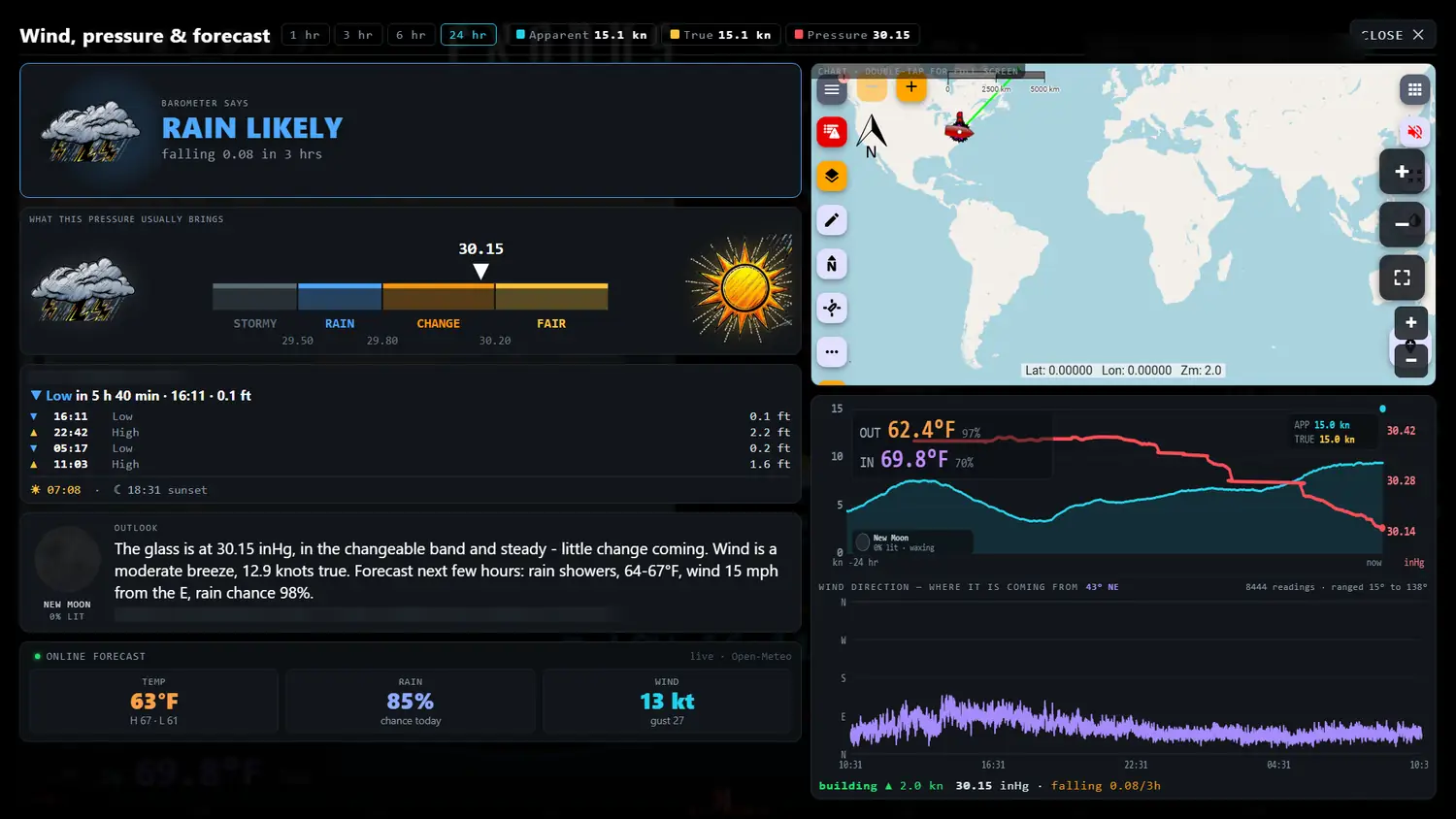The width and height of the screenshot is (1456, 819).
Task: Open the orange map layers button
Action: (x=832, y=177)
